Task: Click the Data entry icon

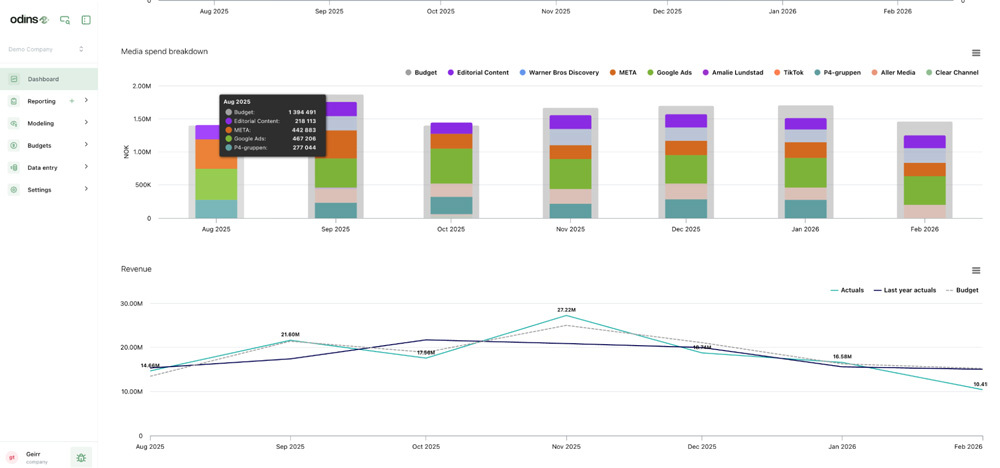Action: 14,167
